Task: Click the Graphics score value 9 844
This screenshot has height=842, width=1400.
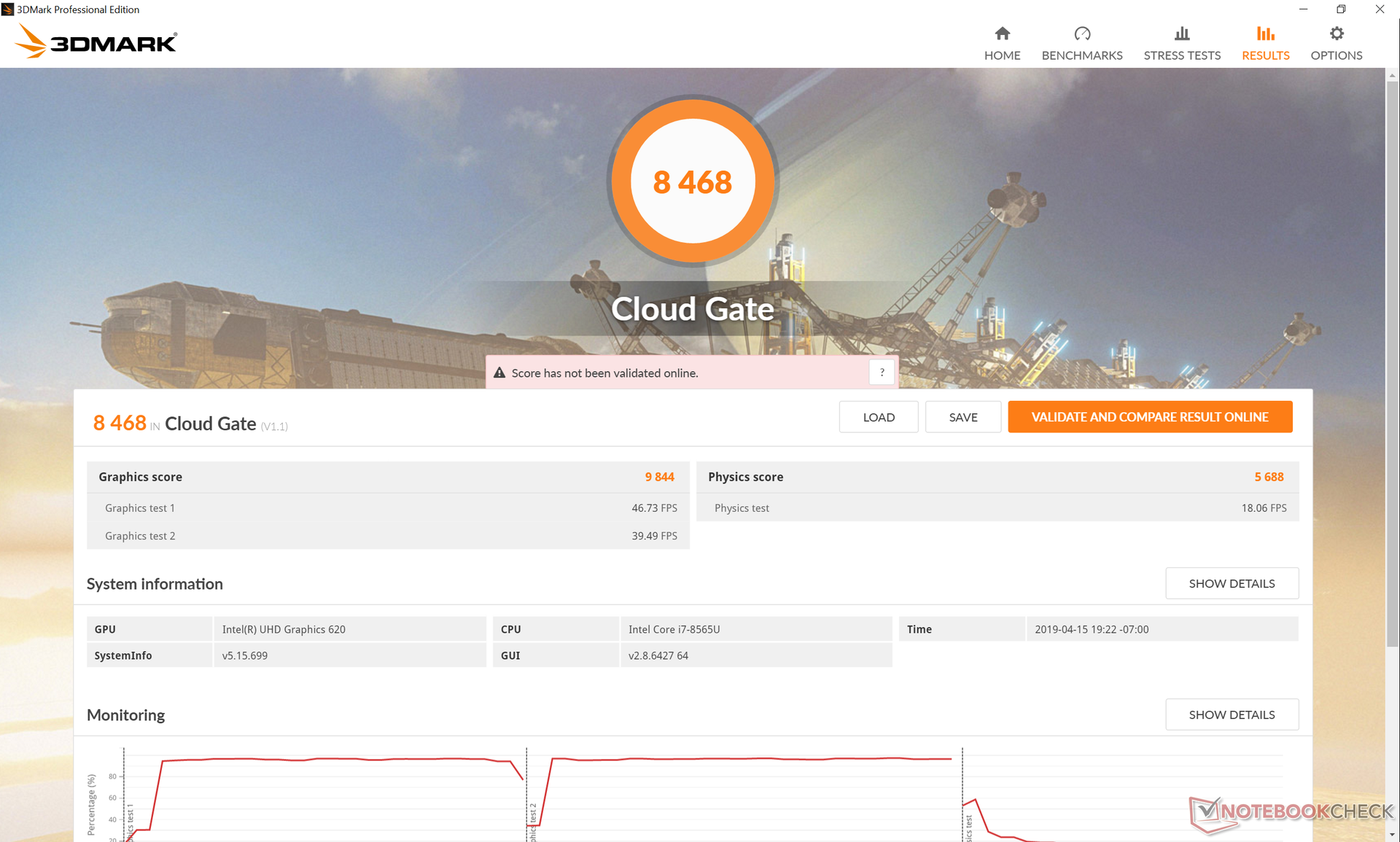Action: tap(659, 477)
